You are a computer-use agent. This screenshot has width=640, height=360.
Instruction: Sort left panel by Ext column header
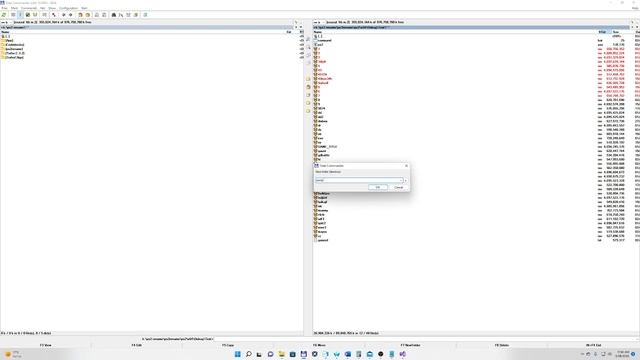pyautogui.click(x=289, y=32)
